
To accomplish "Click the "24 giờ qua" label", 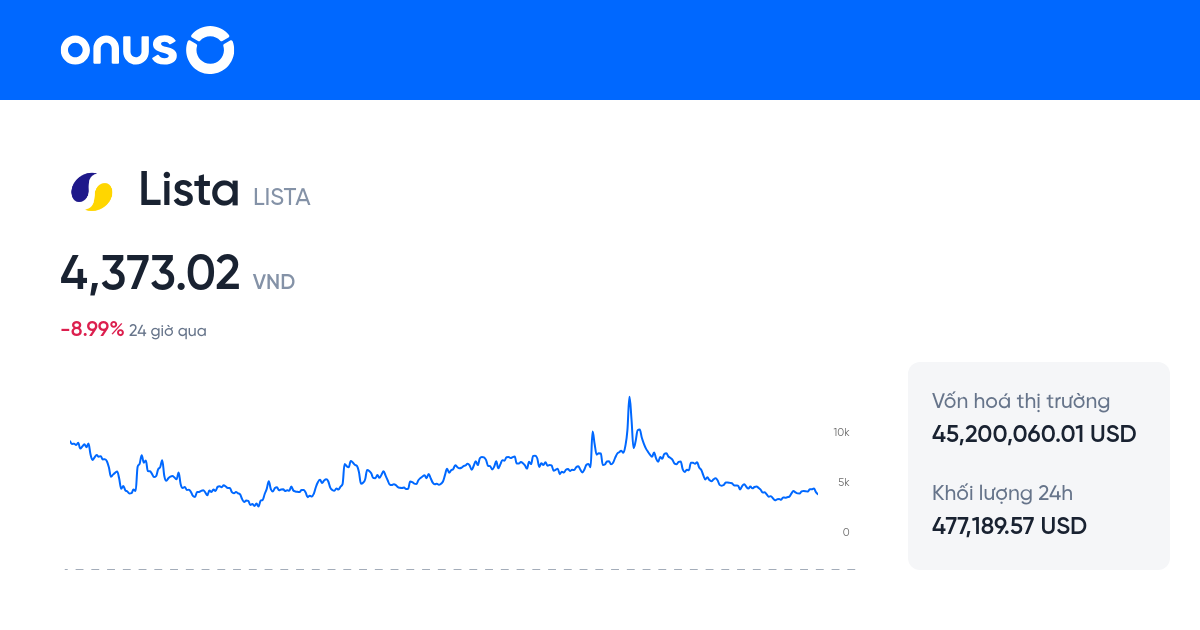I will coord(168,331).
